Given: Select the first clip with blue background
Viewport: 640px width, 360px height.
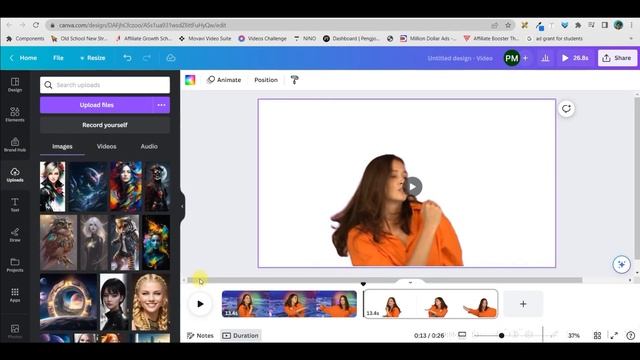Looking at the screenshot, I should (289, 304).
